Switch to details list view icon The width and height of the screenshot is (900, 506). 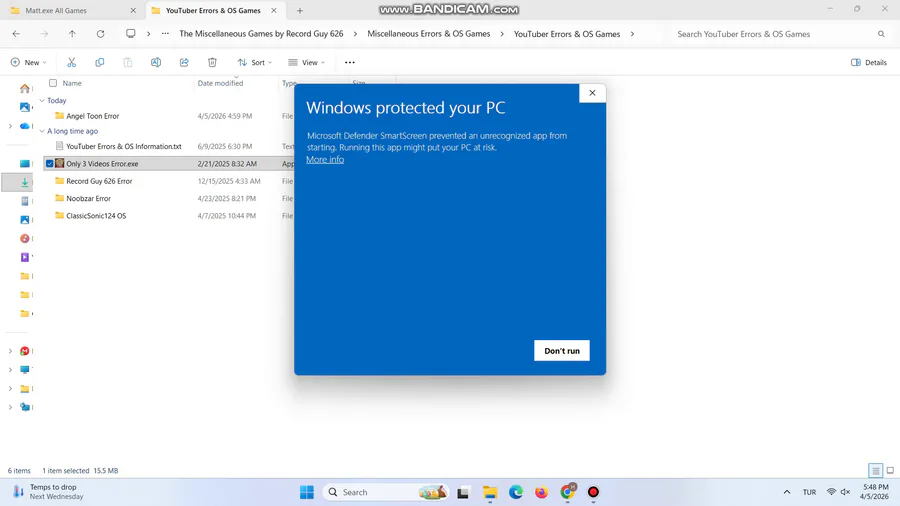(x=875, y=471)
